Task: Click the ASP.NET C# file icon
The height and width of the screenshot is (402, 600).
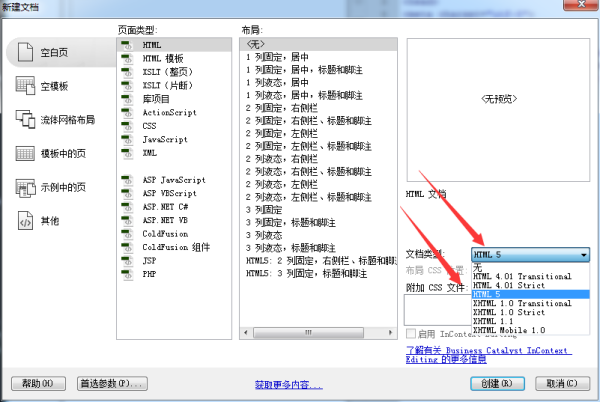Action: click(127, 207)
